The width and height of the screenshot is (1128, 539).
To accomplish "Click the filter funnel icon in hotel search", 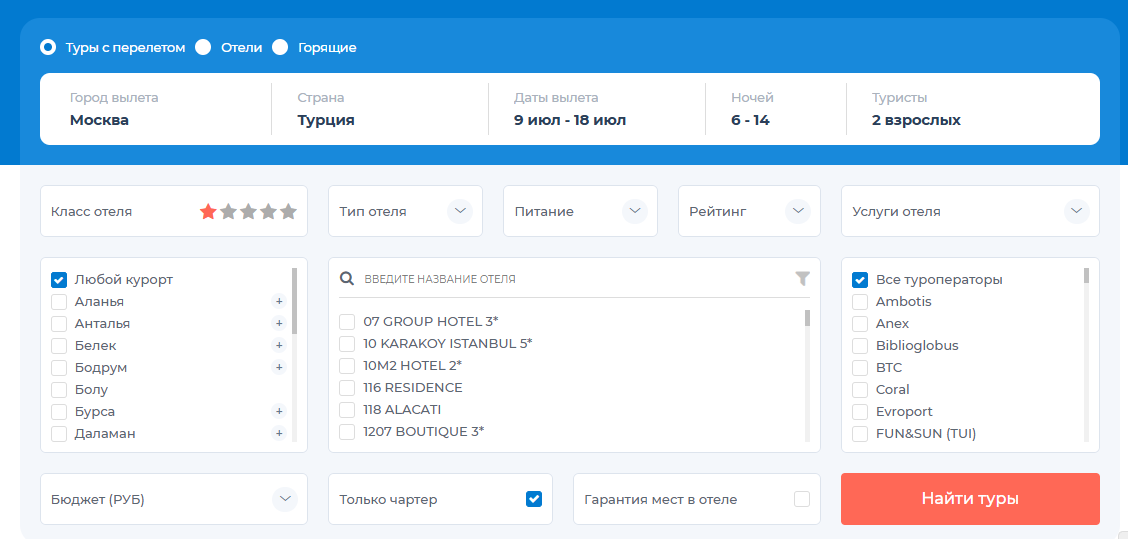I will pyautogui.click(x=802, y=279).
